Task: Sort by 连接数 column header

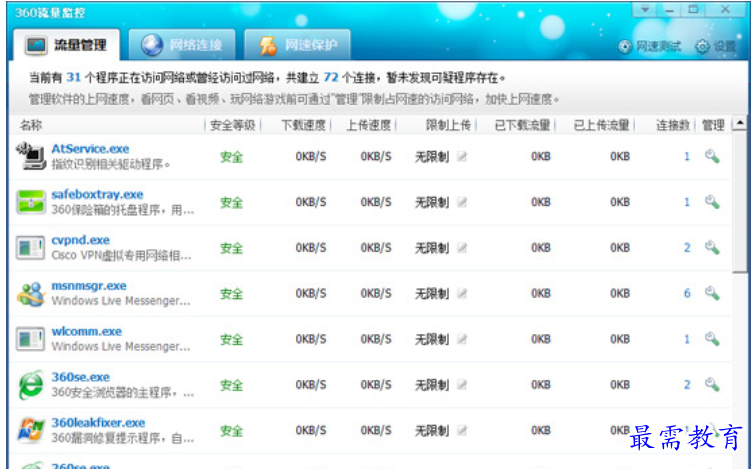Action: pyautogui.click(x=673, y=126)
